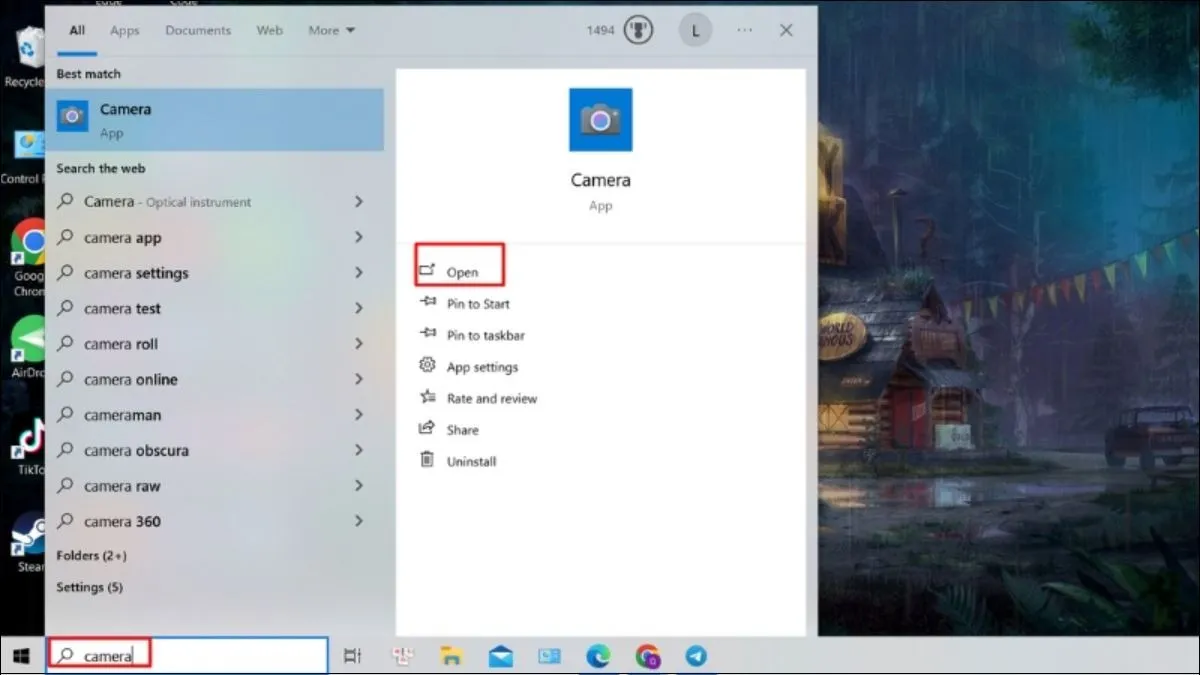Select Uninstall from the options list
Viewport: 1200px width, 675px height.
tap(471, 461)
